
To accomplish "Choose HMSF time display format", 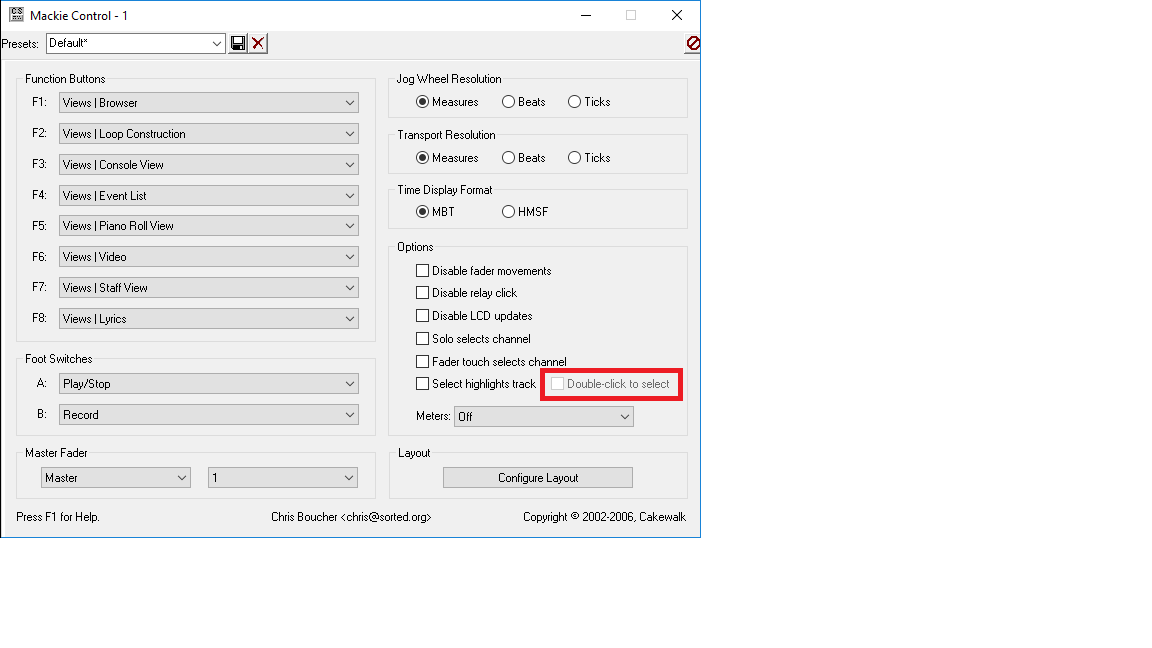I will pyautogui.click(x=509, y=212).
